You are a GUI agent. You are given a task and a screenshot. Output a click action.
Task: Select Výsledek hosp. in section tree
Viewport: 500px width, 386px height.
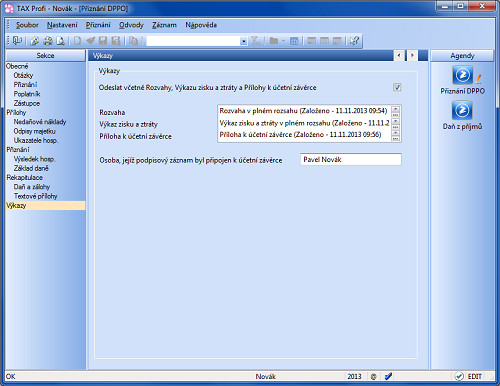click(x=34, y=159)
